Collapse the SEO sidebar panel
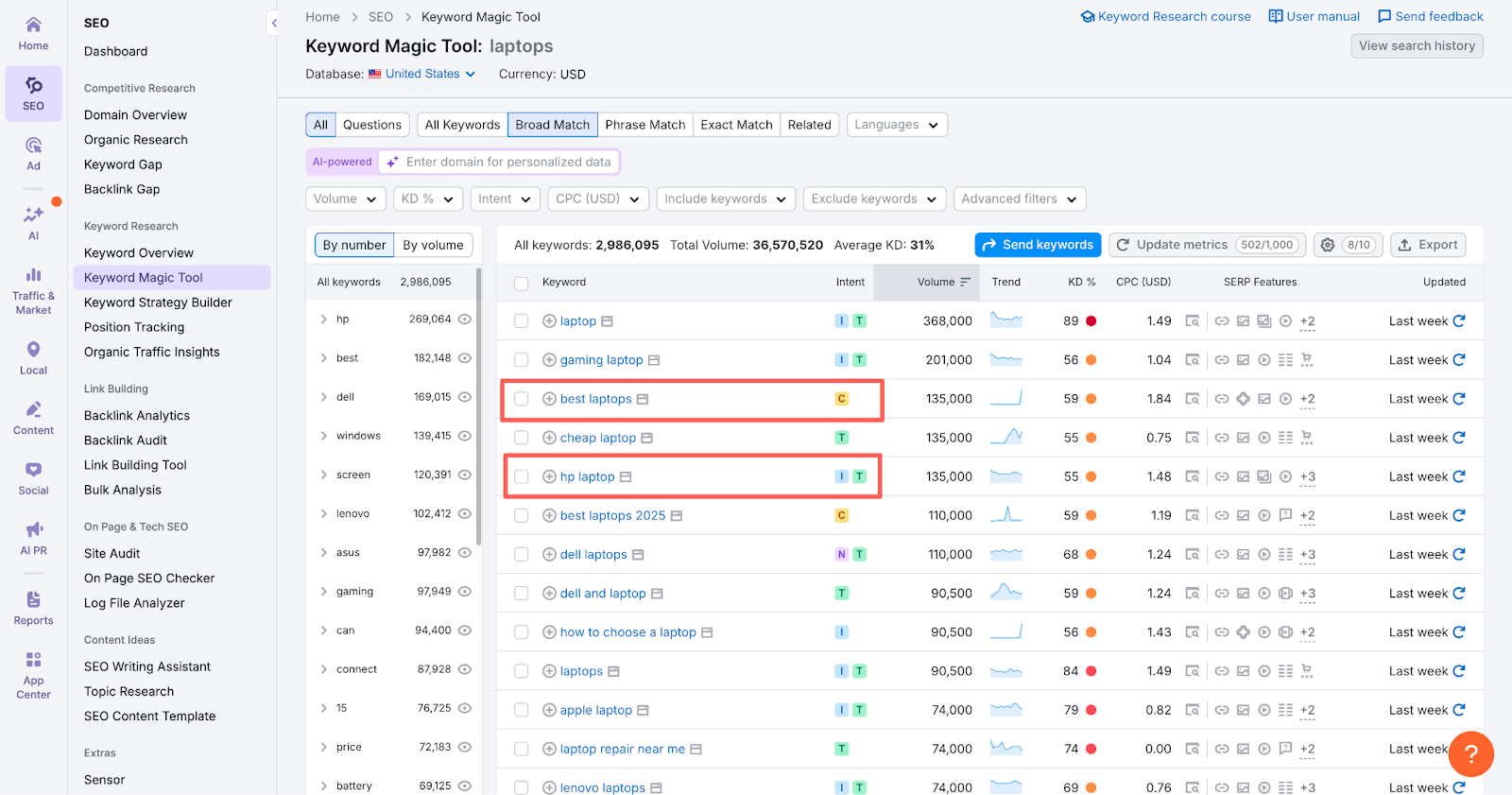This screenshot has width=1512, height=795. [274, 23]
